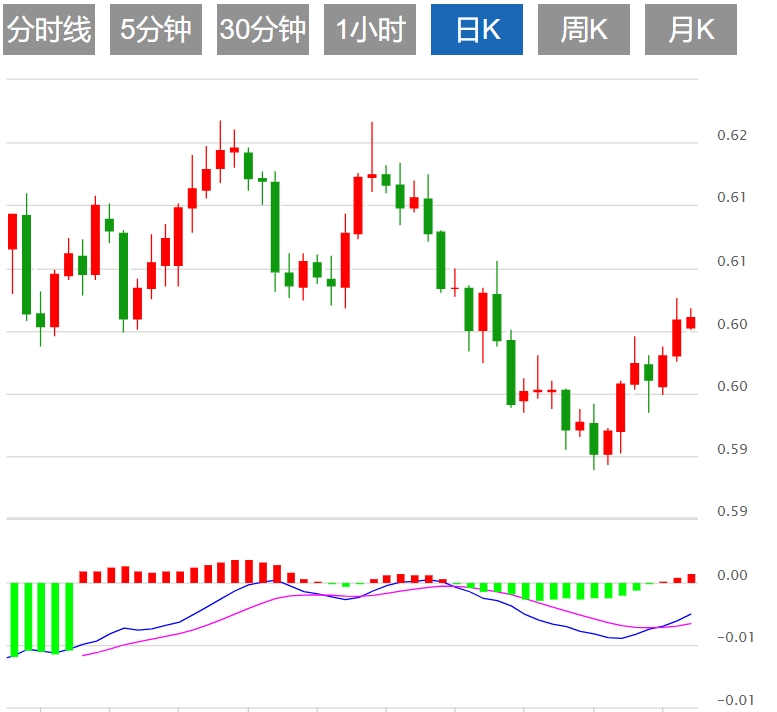The image size is (777, 712).
Task: Click the -0.01 MACD axis label at bottom
Action: (735, 700)
